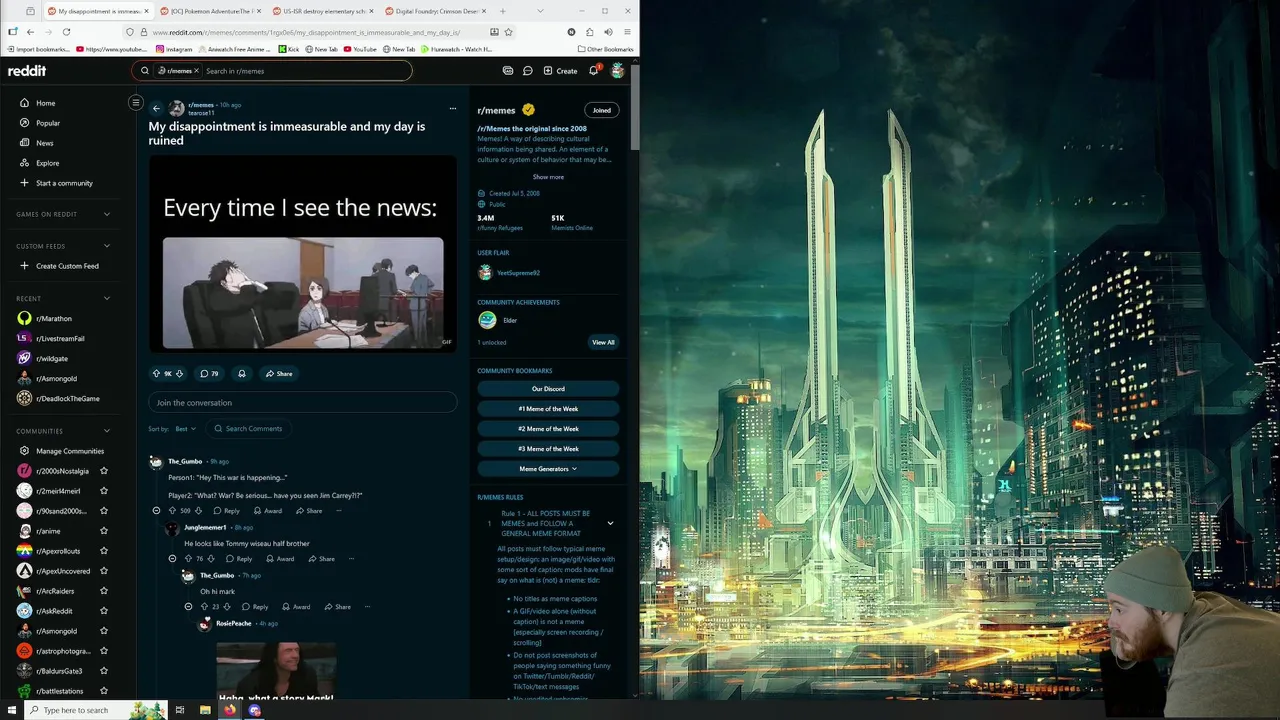Toggle the Joined button for r/memes

point(602,110)
